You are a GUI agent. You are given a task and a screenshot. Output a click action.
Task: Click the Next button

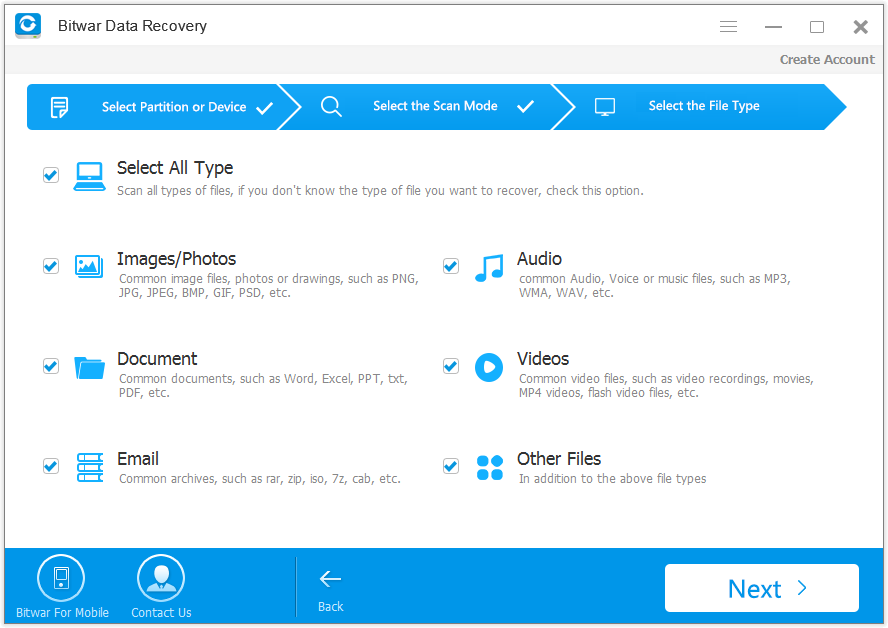tap(762, 588)
